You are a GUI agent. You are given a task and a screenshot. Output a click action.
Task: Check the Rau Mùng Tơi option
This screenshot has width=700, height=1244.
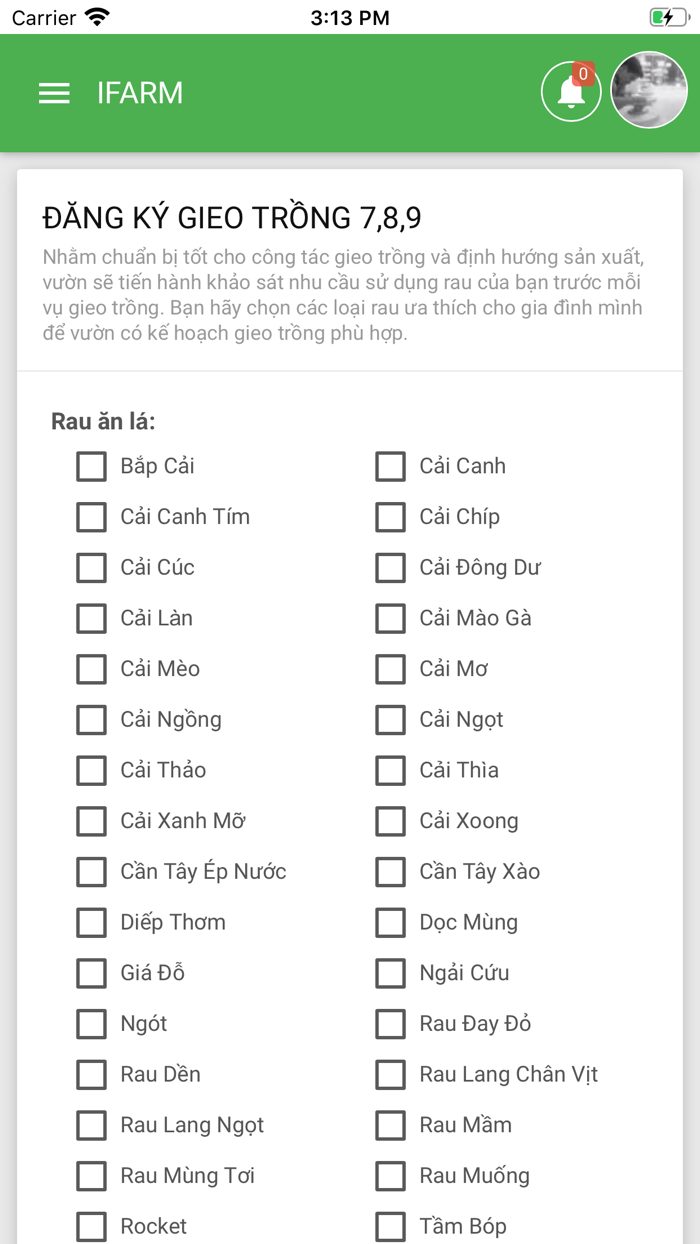(92, 1176)
